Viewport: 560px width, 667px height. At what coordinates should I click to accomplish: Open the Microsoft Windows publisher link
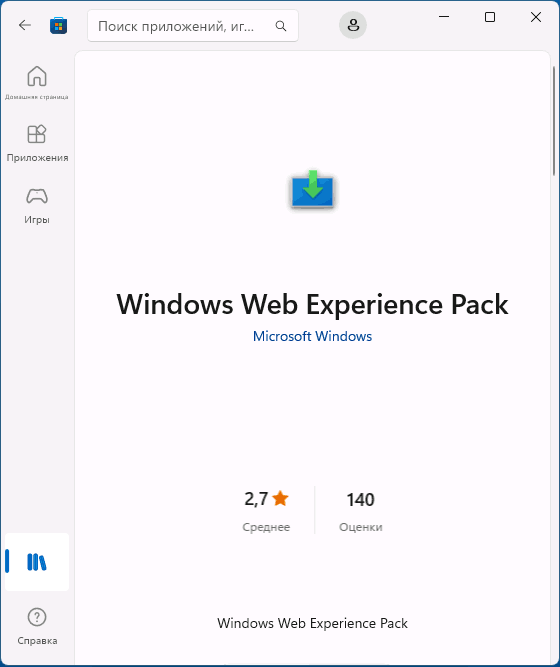(x=312, y=336)
